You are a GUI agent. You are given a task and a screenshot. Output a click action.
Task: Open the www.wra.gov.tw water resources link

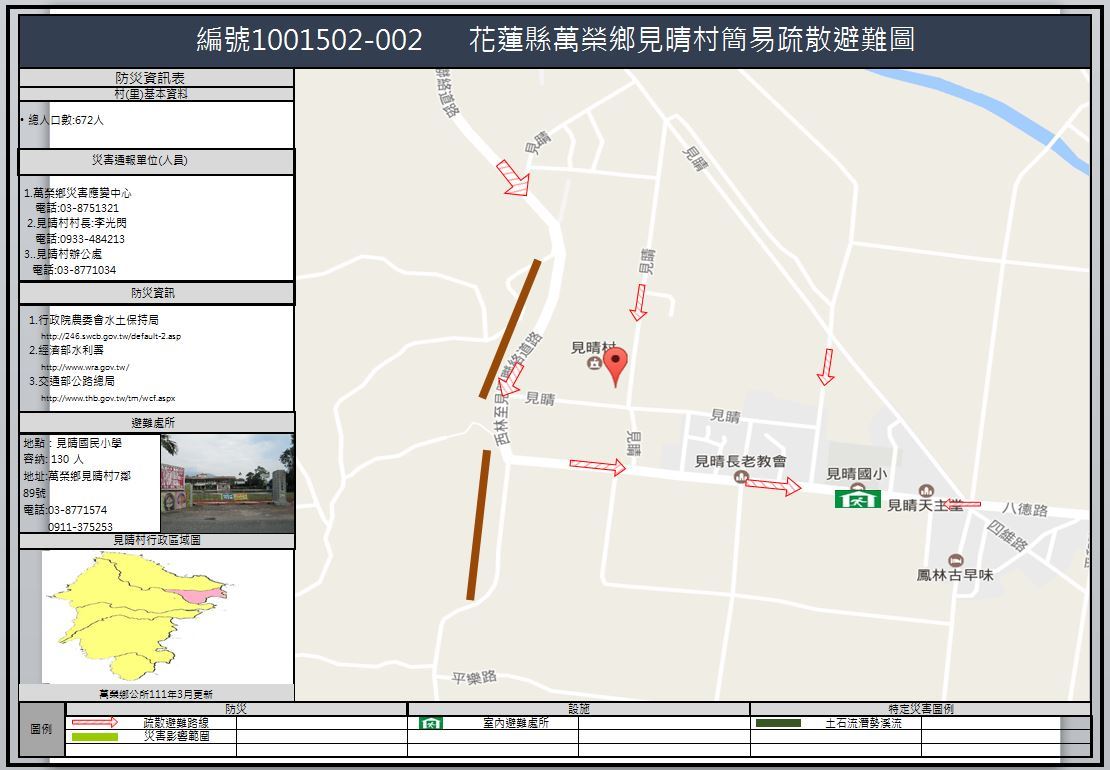[x=85, y=367]
